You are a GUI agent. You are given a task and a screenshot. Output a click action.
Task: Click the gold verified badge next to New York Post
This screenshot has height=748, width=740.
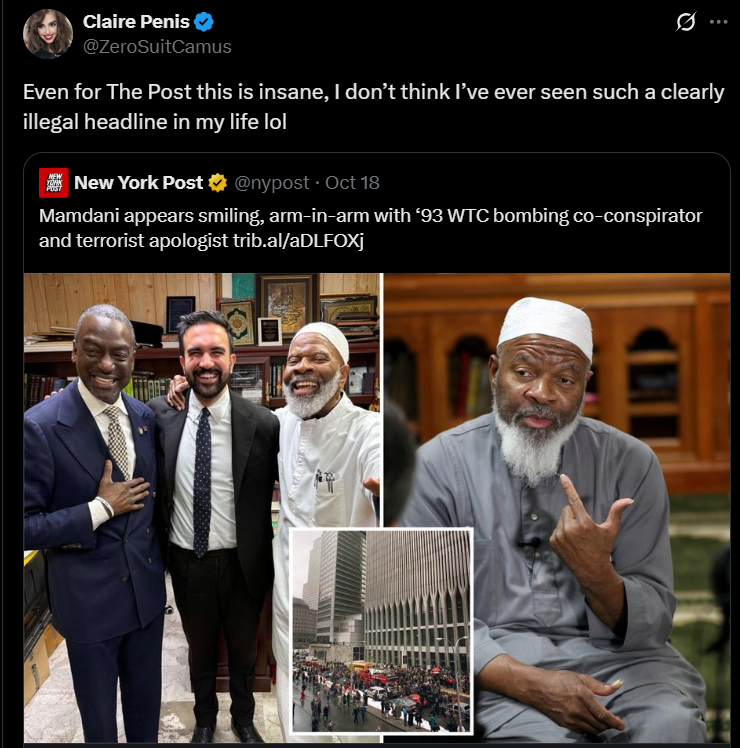coord(218,183)
